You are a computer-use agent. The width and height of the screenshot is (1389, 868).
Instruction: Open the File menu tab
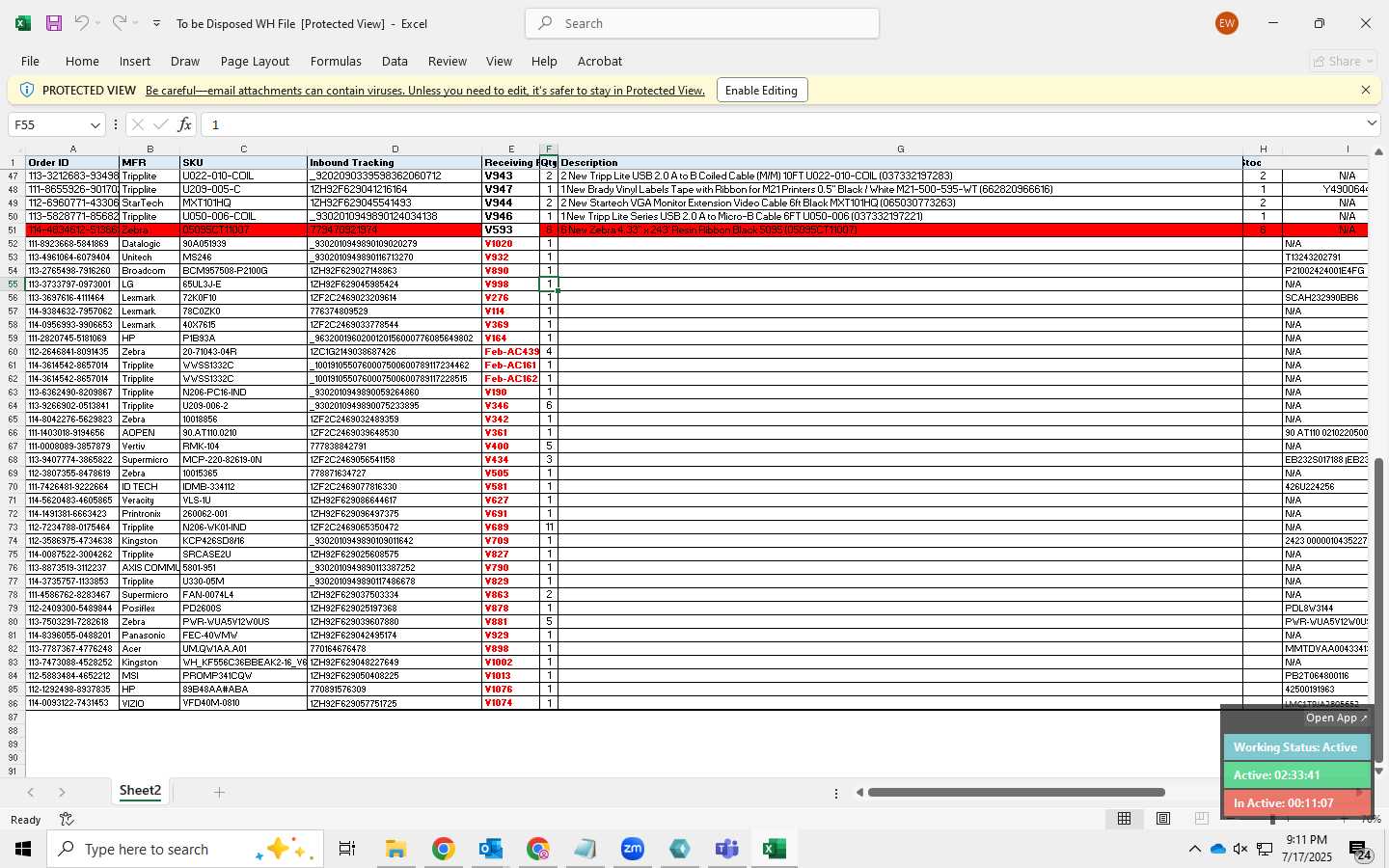tap(30, 61)
